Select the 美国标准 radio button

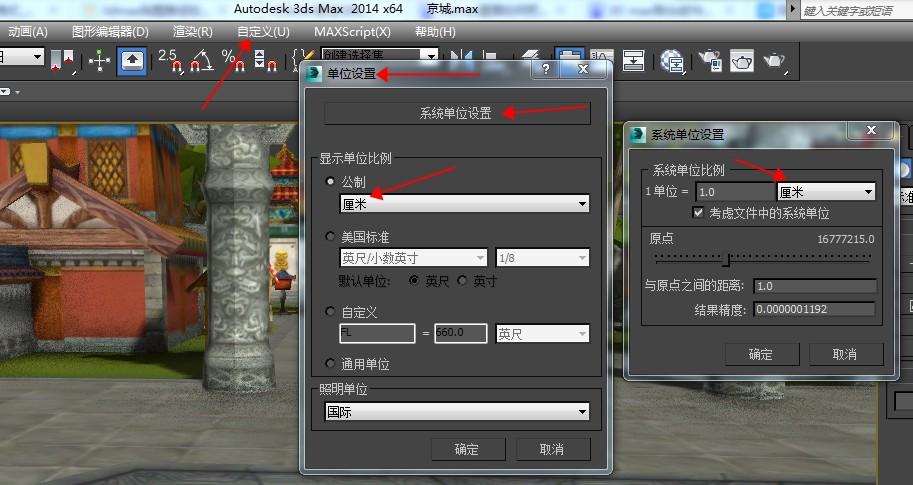(x=330, y=236)
